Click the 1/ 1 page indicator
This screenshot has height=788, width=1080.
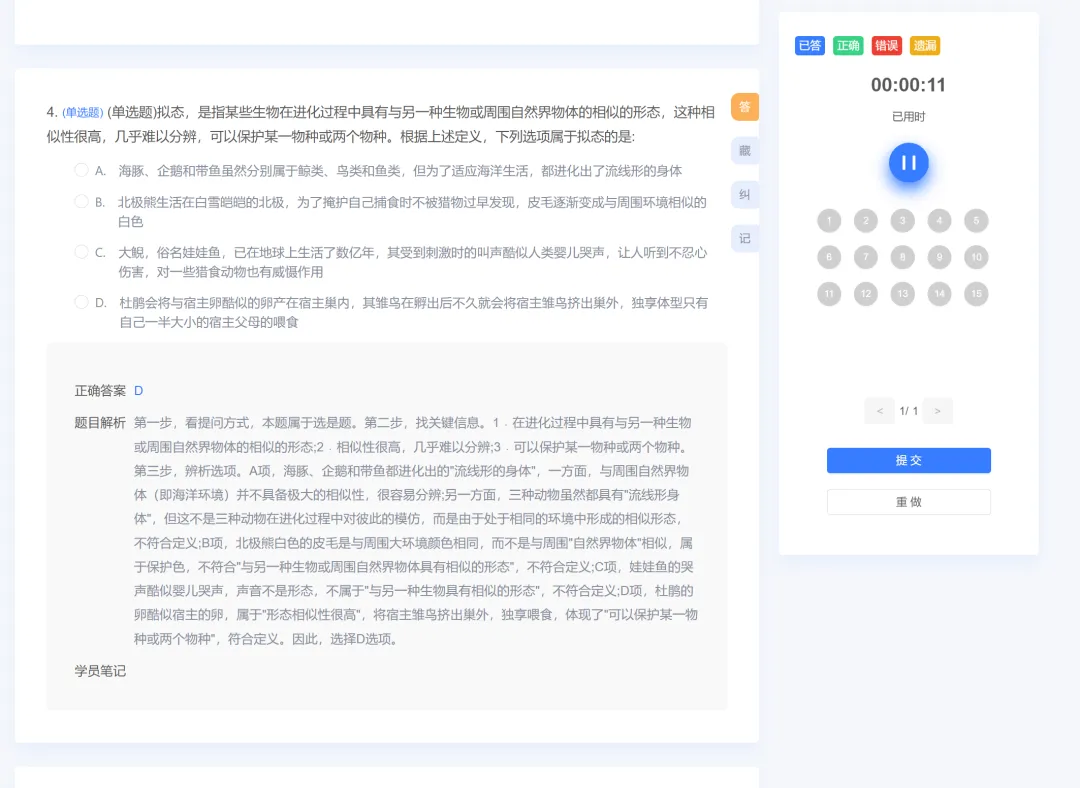pyautogui.click(x=908, y=411)
